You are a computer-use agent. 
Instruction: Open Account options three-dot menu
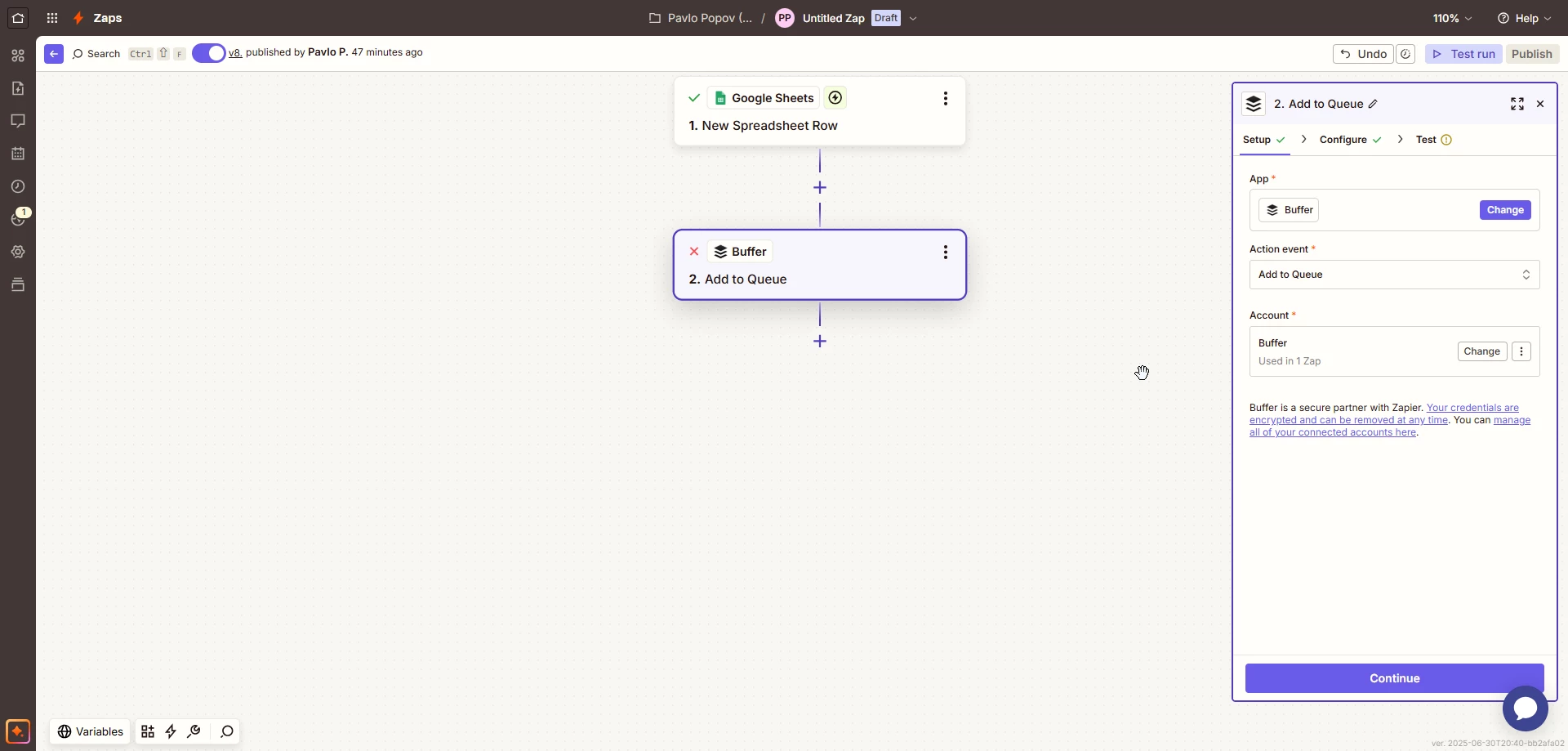click(1521, 351)
